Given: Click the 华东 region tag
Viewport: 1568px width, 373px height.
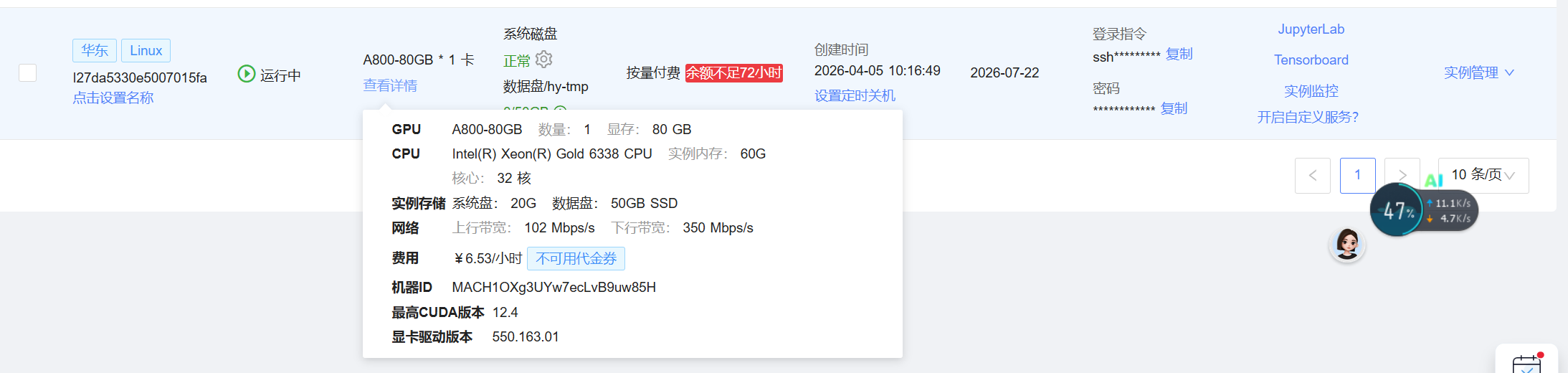Looking at the screenshot, I should pos(95,50).
